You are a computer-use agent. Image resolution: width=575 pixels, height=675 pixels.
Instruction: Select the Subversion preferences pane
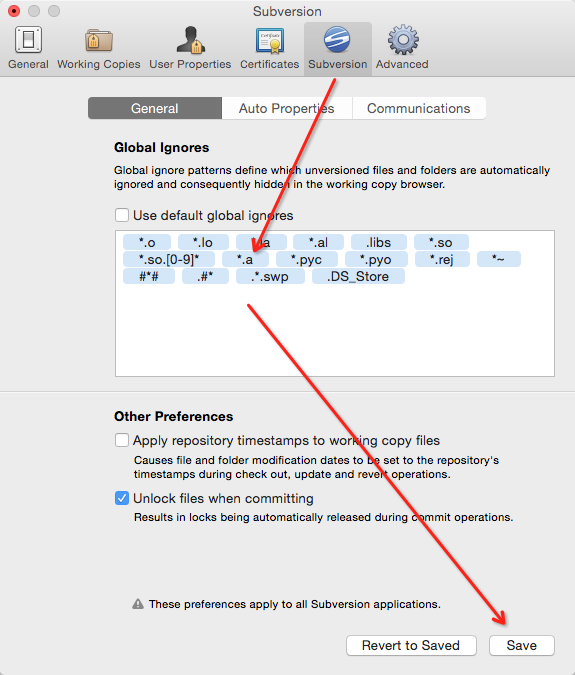pos(337,49)
